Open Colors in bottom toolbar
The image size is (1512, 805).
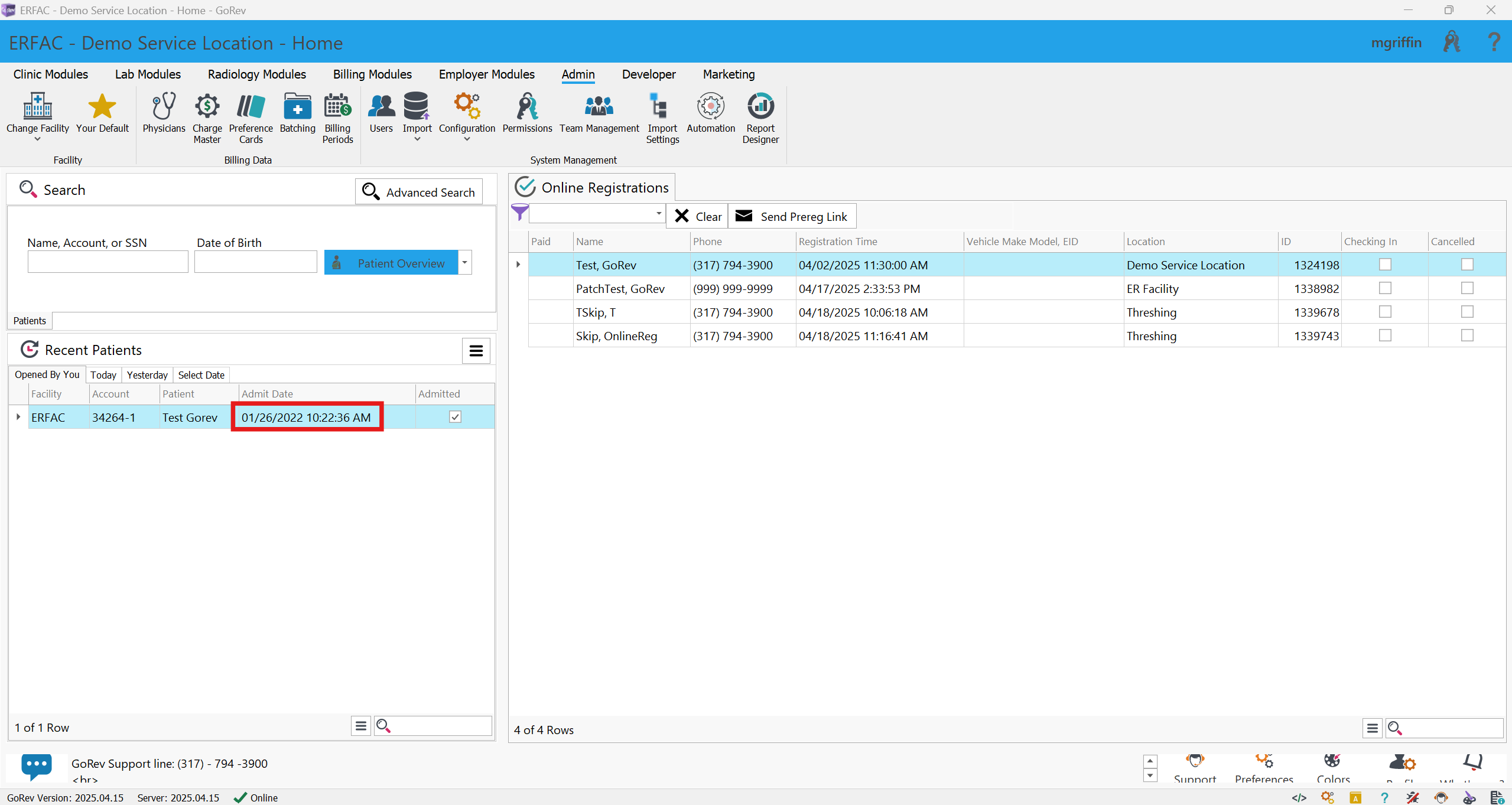click(1333, 768)
